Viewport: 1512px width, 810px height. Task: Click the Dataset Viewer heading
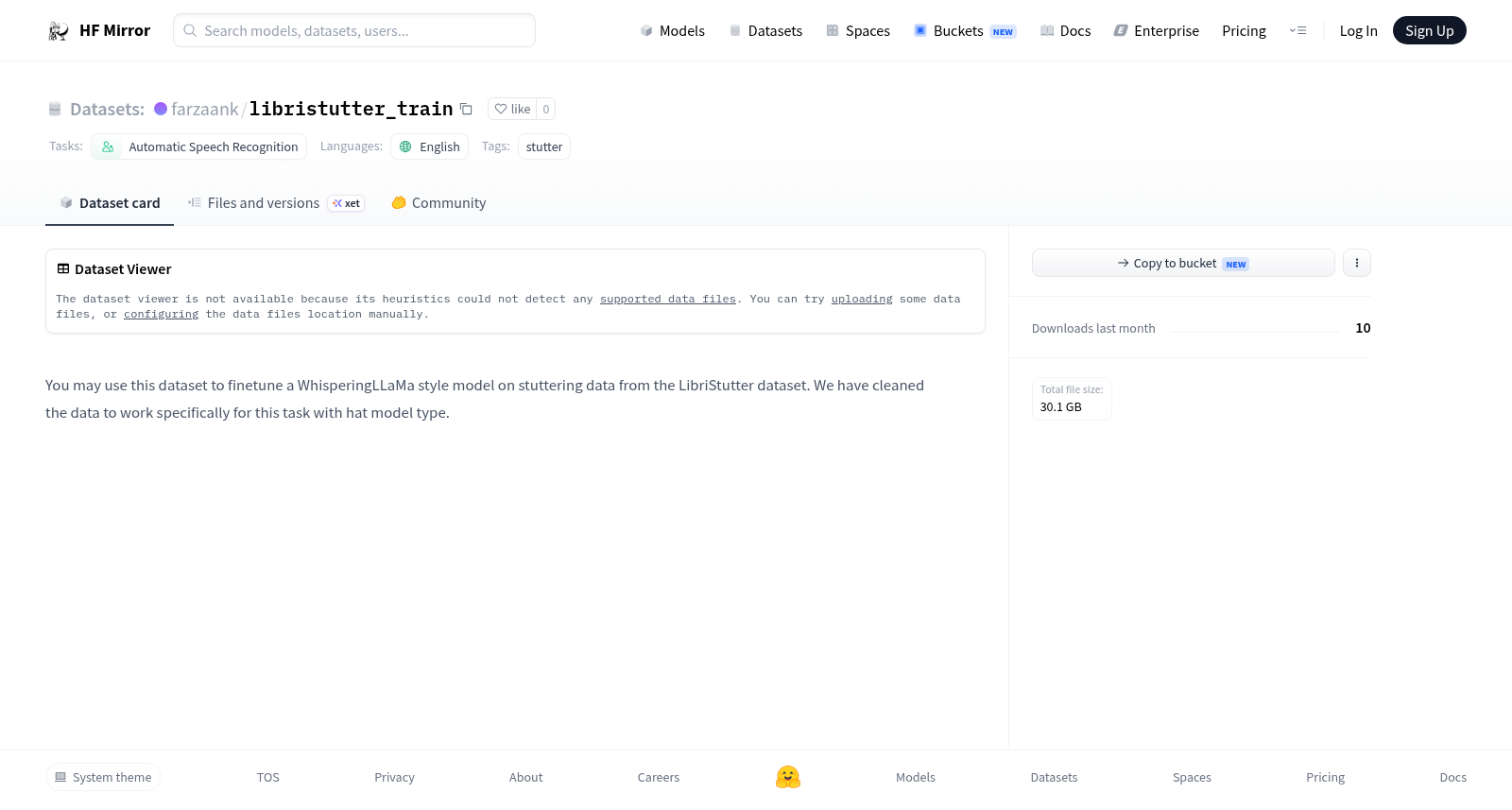click(x=123, y=269)
